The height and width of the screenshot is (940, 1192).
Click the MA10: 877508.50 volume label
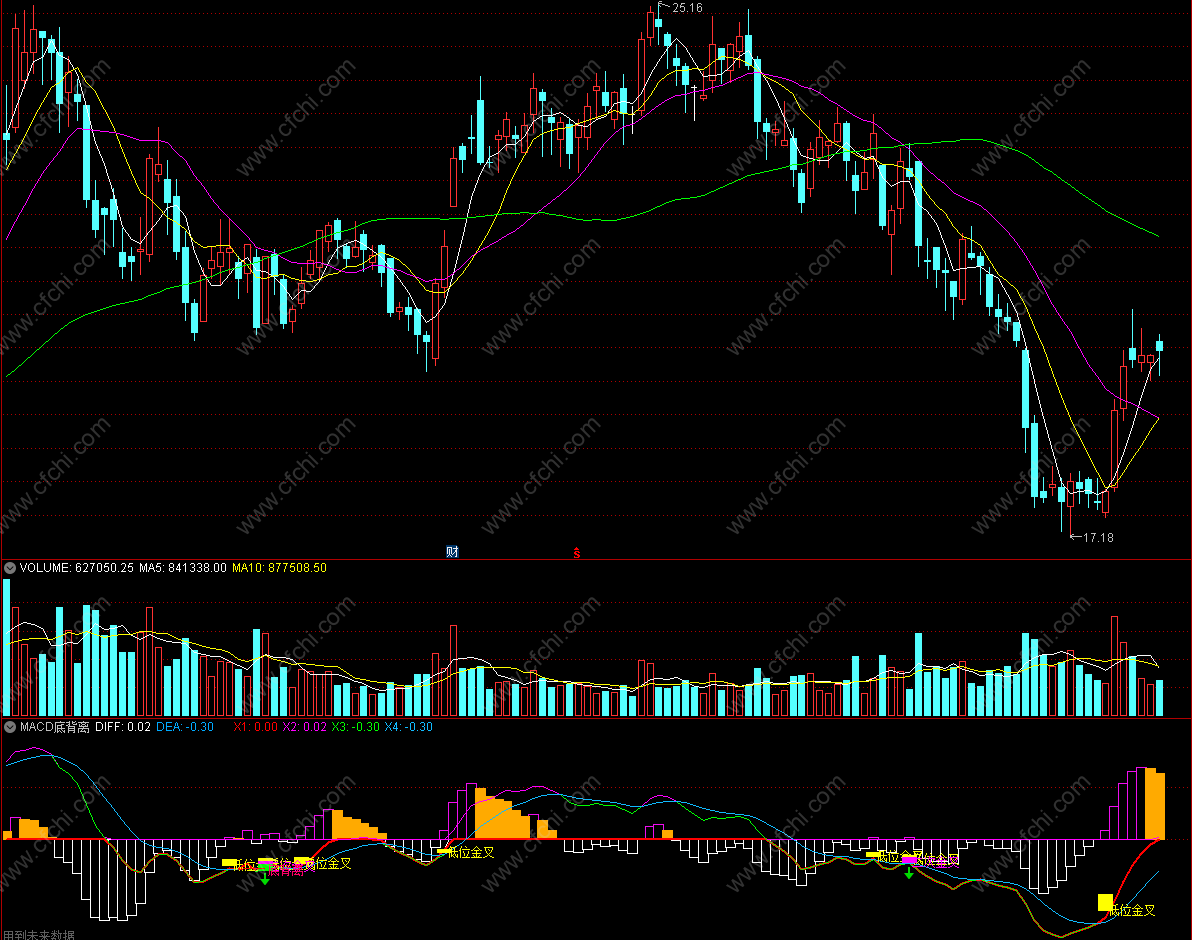(x=279, y=568)
